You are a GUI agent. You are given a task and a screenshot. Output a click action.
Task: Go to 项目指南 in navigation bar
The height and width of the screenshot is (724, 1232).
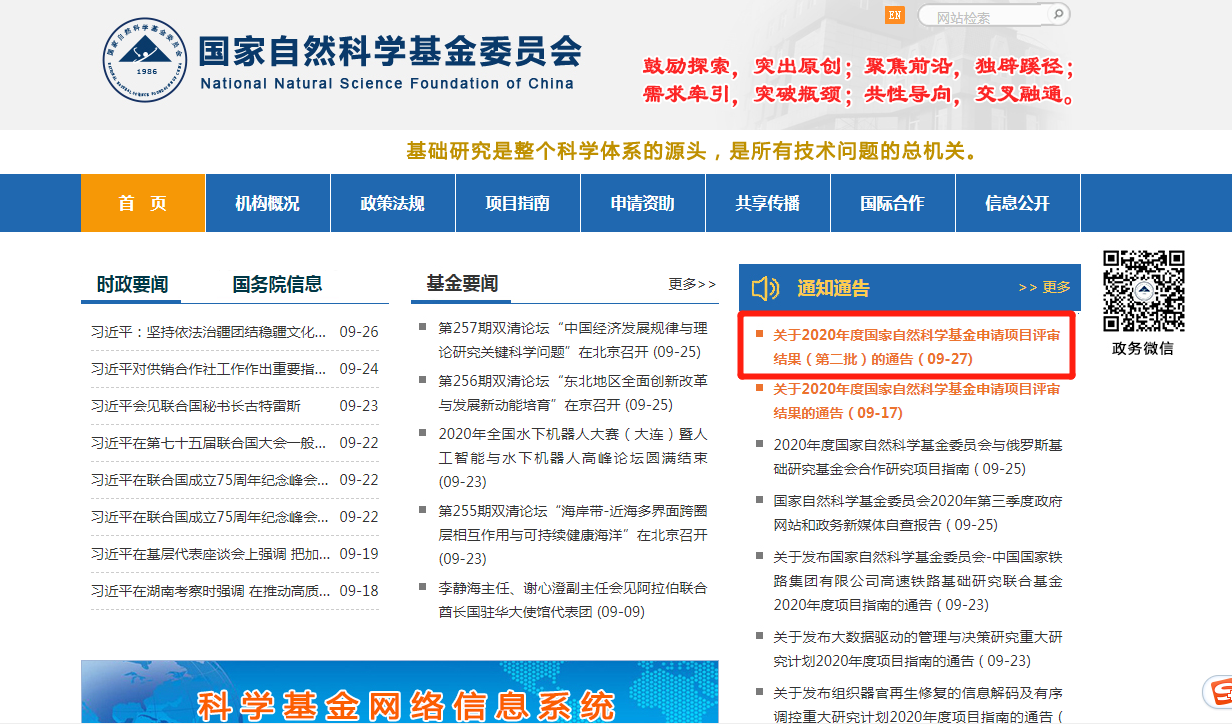click(x=517, y=203)
